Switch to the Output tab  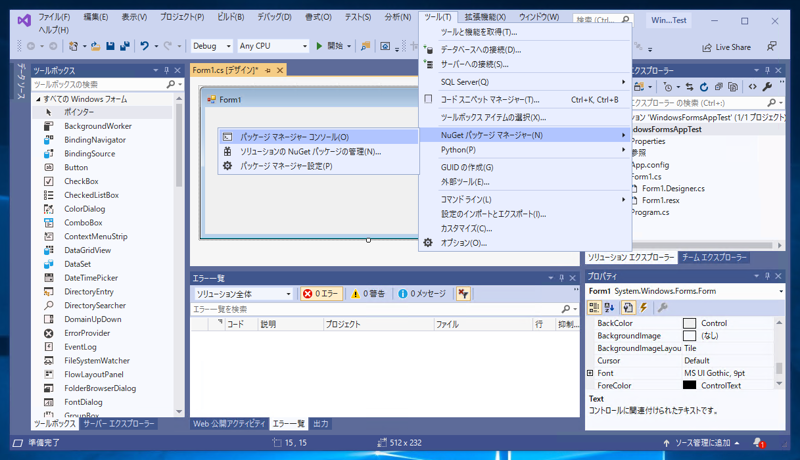click(x=320, y=424)
